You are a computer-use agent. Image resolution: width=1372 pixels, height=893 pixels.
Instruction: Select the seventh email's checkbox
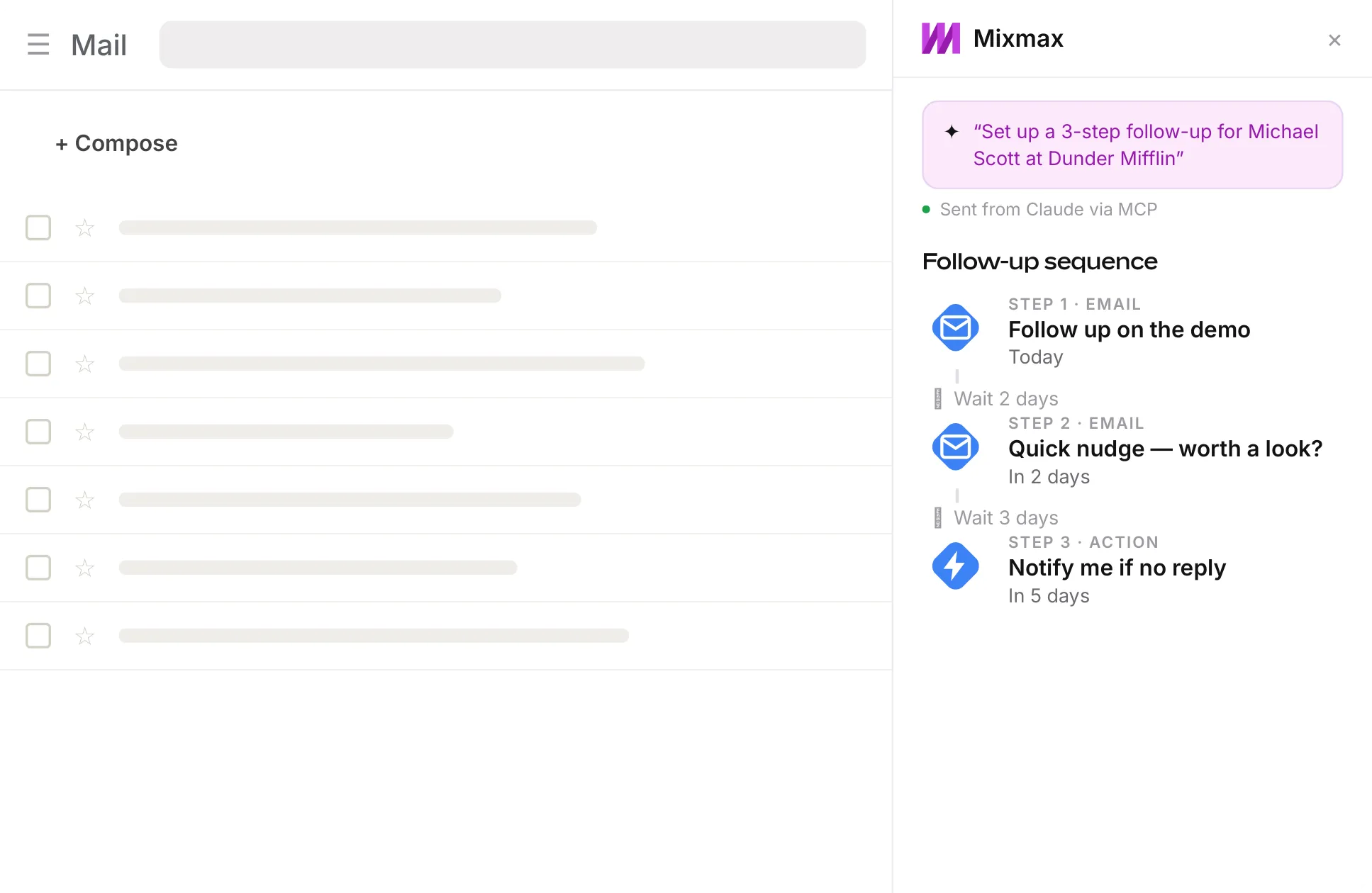38,636
